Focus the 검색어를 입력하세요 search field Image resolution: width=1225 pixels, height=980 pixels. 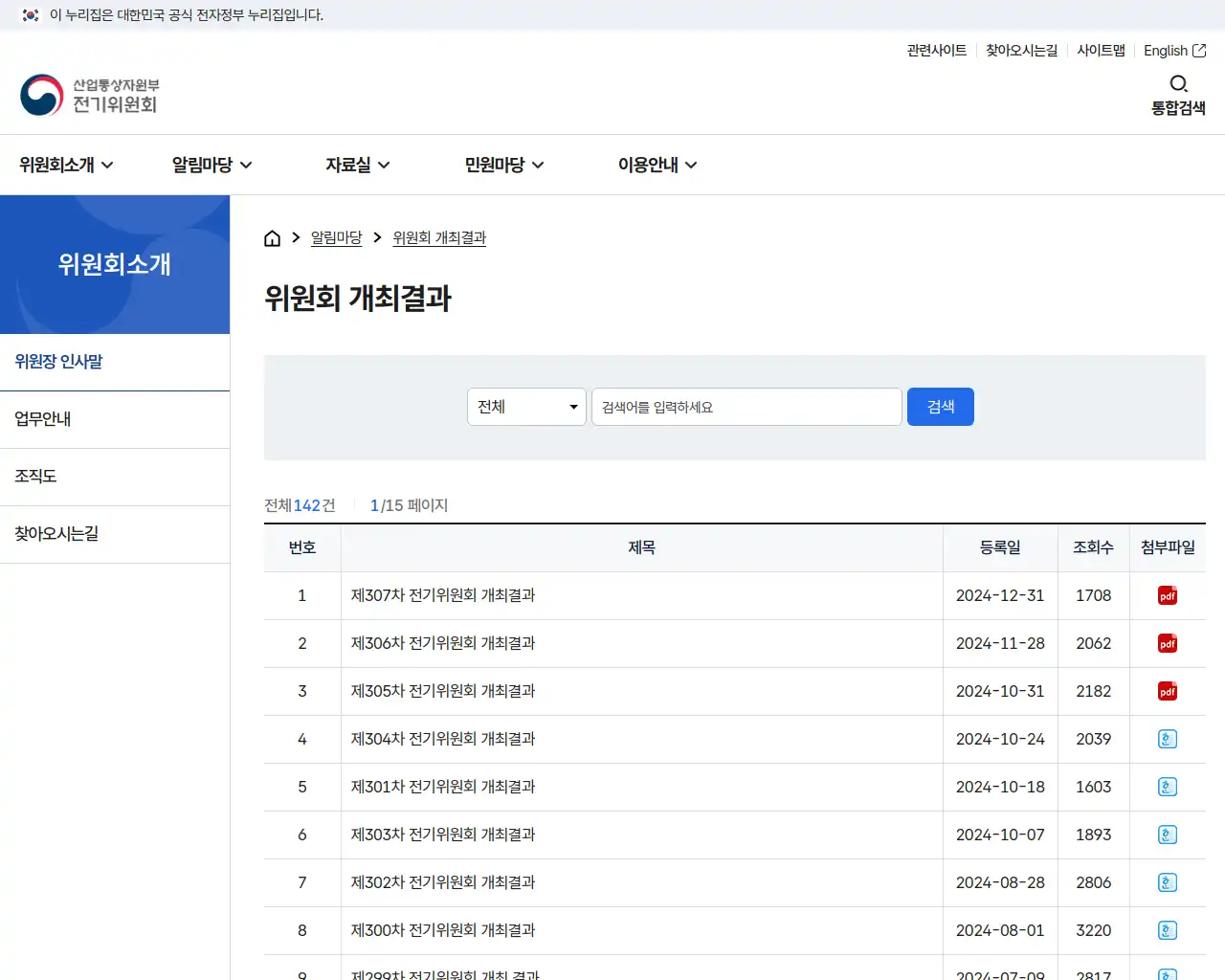click(746, 407)
